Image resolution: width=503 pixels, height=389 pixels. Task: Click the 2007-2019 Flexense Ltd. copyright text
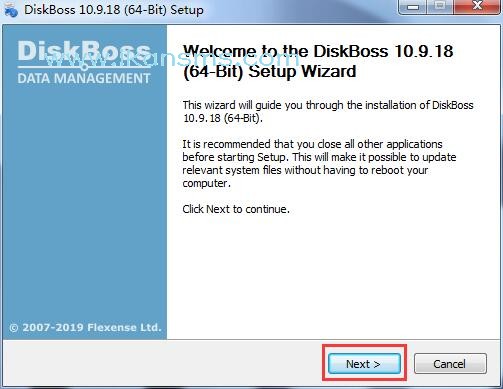[85, 327]
